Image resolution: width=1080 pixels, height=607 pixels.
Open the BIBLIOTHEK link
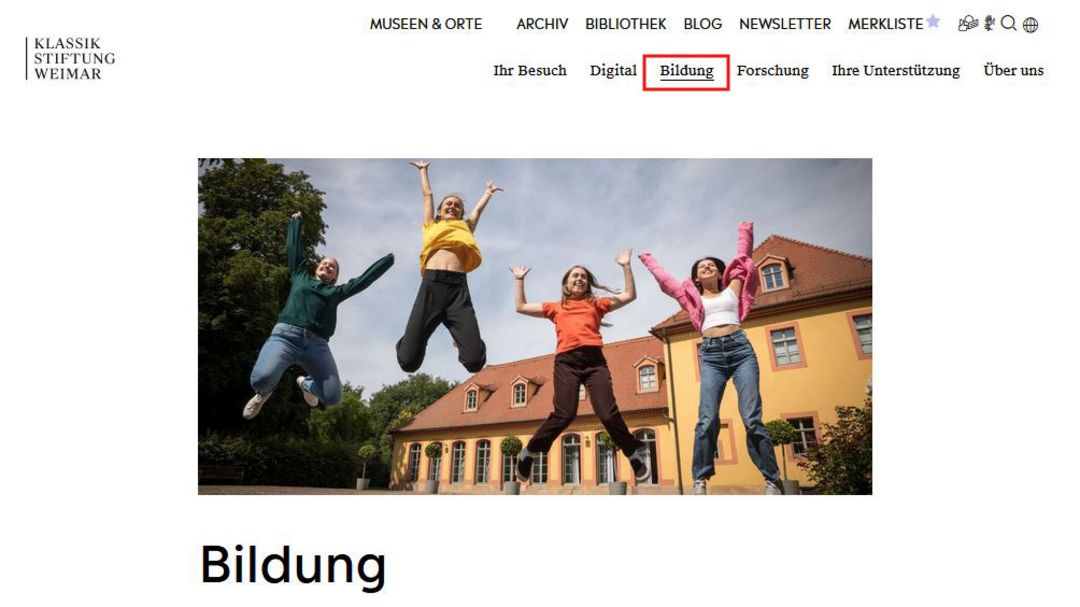pyautogui.click(x=625, y=24)
